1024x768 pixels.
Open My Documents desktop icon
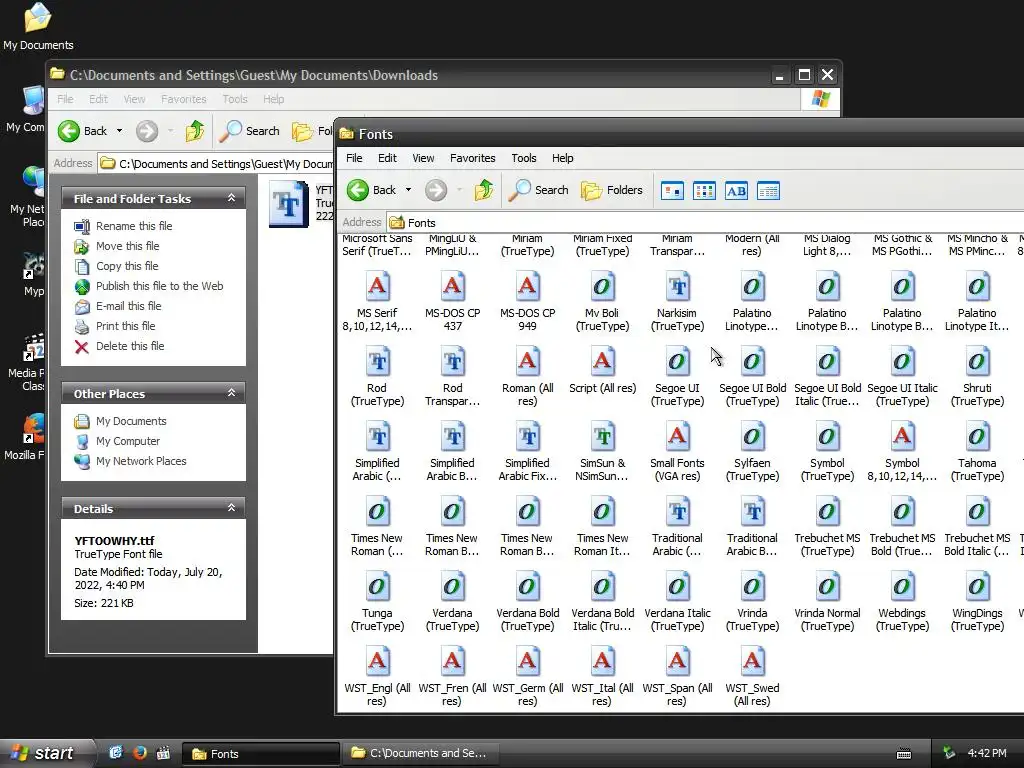coord(38,27)
